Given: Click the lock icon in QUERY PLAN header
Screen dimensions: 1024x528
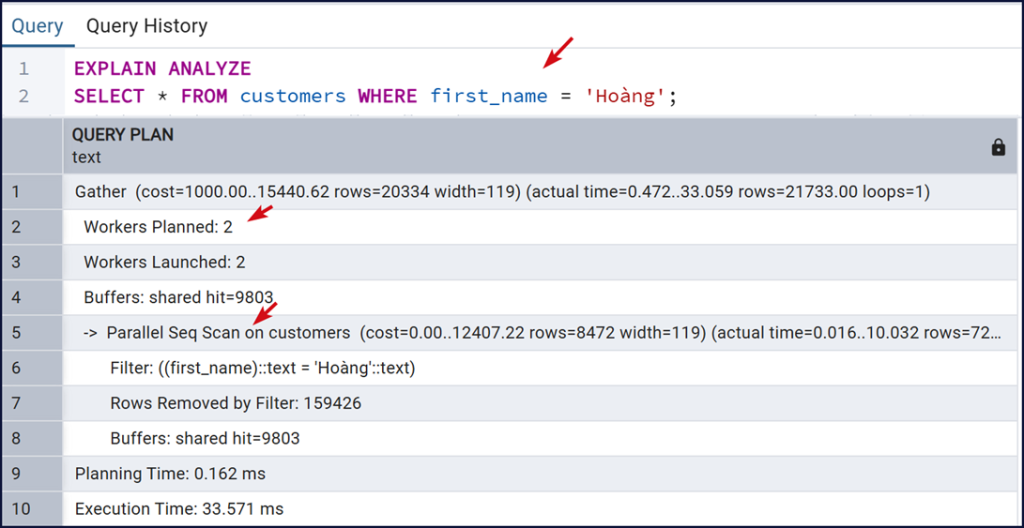Looking at the screenshot, I should 997,147.
